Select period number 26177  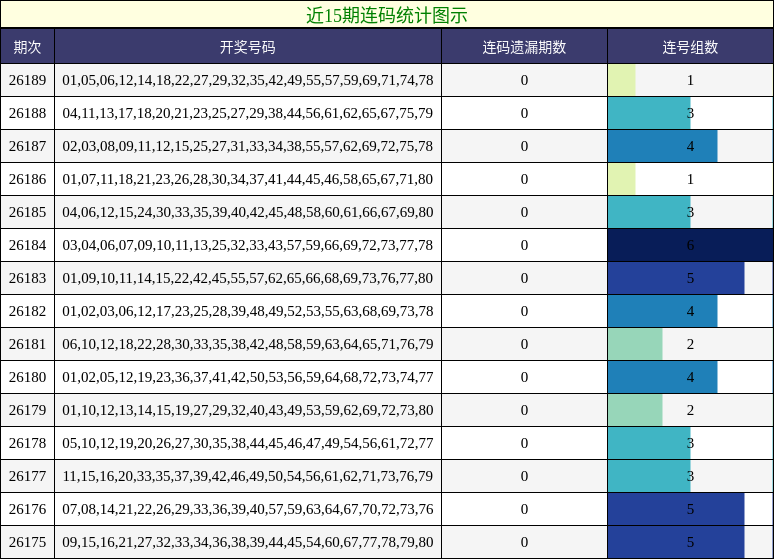[27, 477]
